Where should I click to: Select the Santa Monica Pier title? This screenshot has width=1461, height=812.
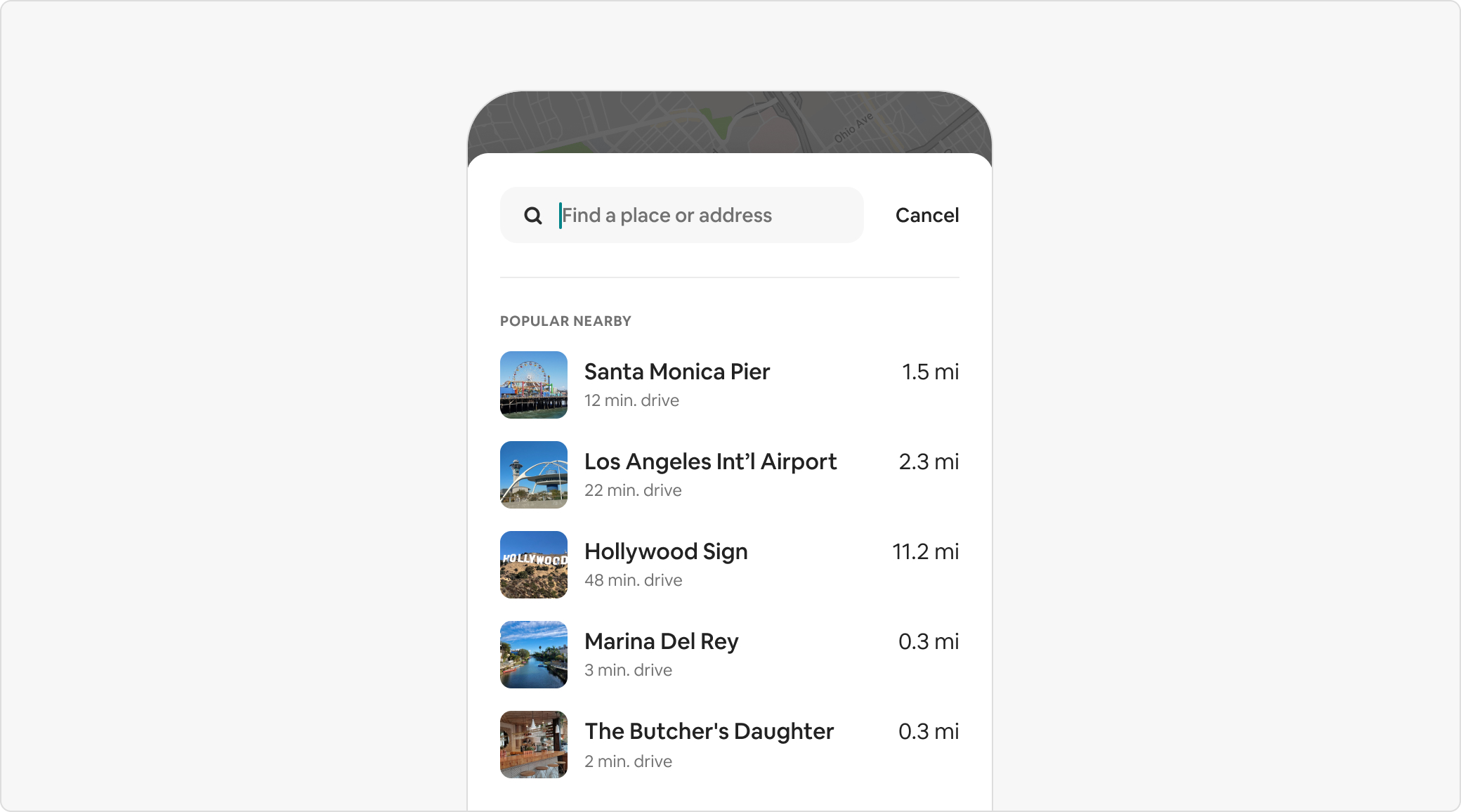pos(676,372)
